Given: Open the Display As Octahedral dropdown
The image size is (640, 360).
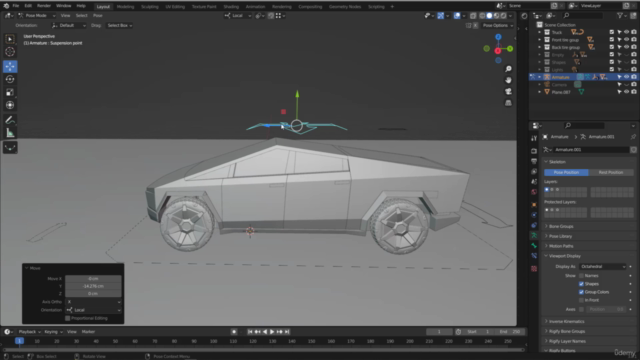Looking at the screenshot, I should [x=602, y=267].
